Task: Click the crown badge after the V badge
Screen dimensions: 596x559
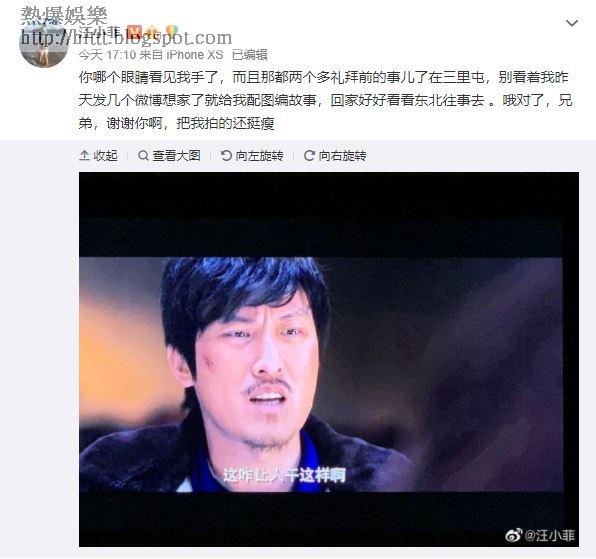Action: point(152,32)
